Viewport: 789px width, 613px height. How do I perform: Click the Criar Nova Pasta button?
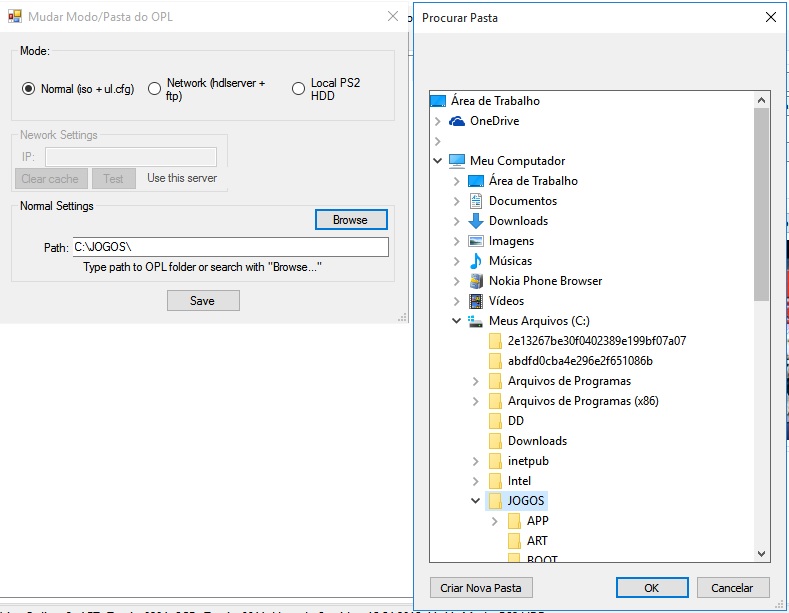[481, 587]
